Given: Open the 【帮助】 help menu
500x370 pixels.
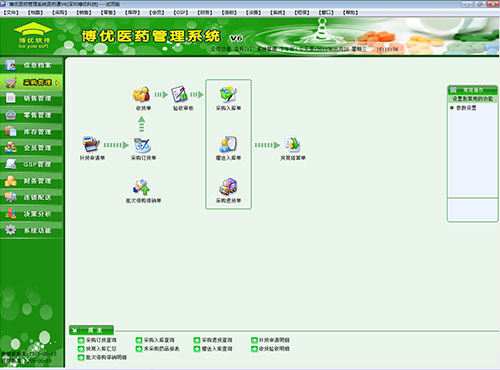Looking at the screenshot, I should pos(350,13).
